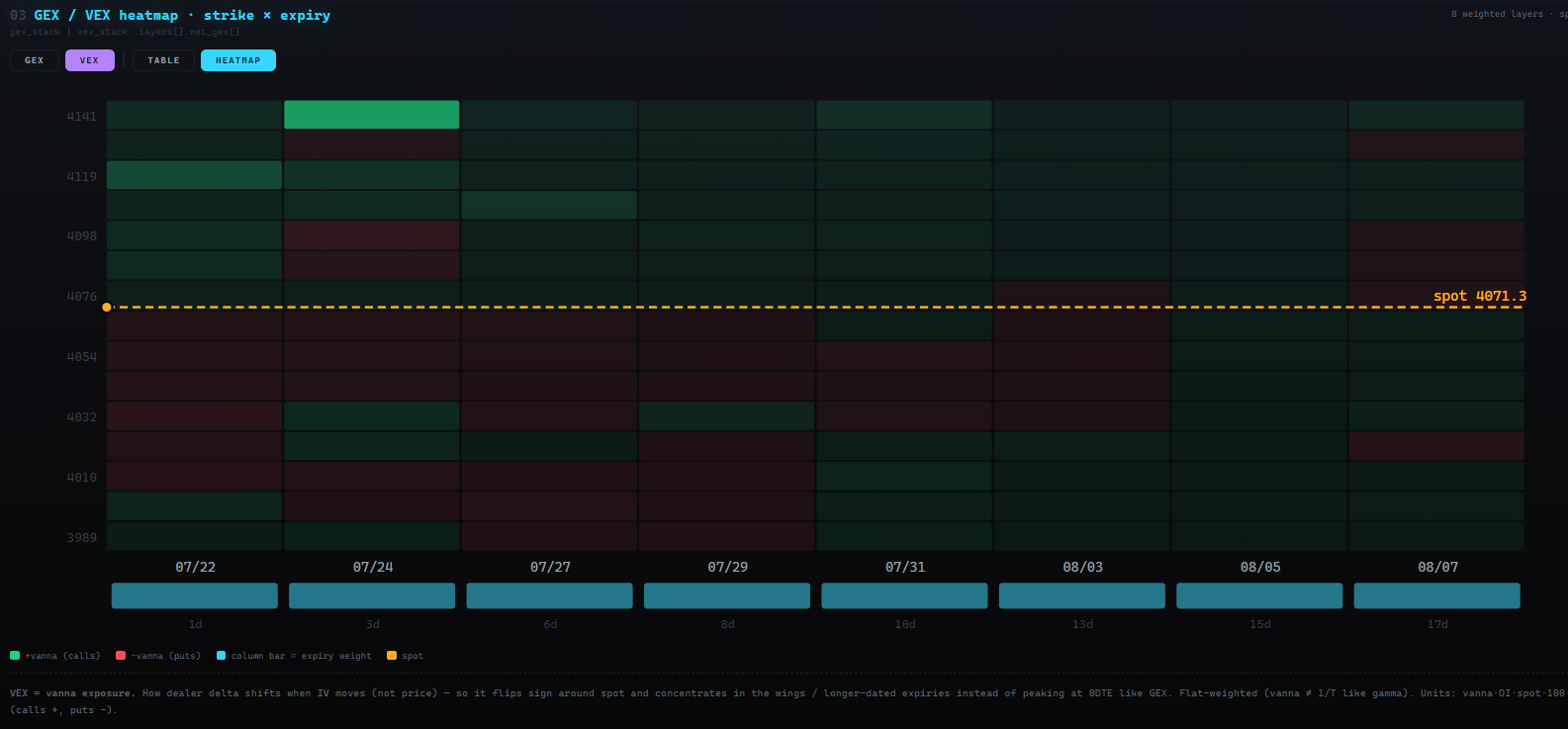Click the 07/31 expiry weight bar
Viewport: 1568px width, 729px height.
click(904, 595)
